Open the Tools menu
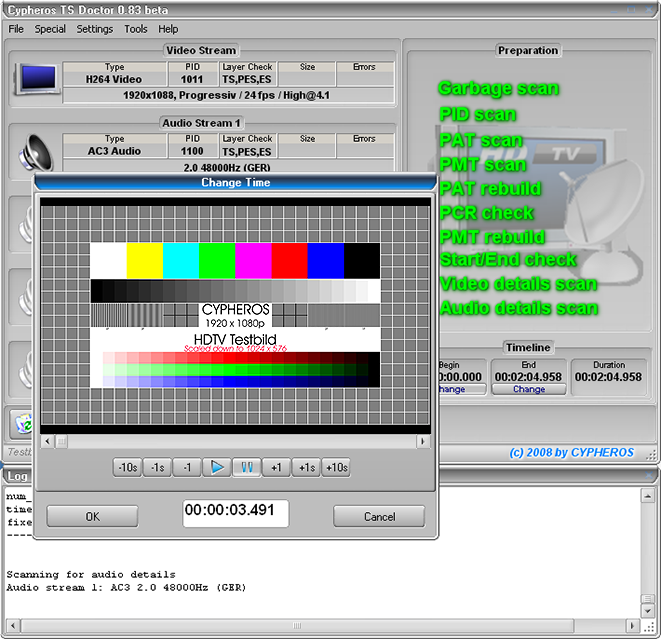Image resolution: width=661 pixels, height=639 pixels. pos(135,29)
